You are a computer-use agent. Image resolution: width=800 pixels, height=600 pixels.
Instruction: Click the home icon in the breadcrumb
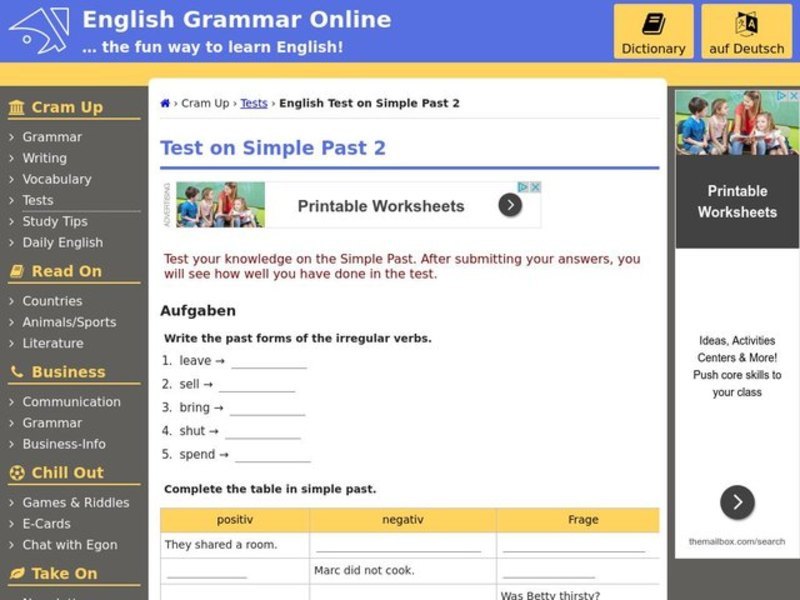point(165,102)
